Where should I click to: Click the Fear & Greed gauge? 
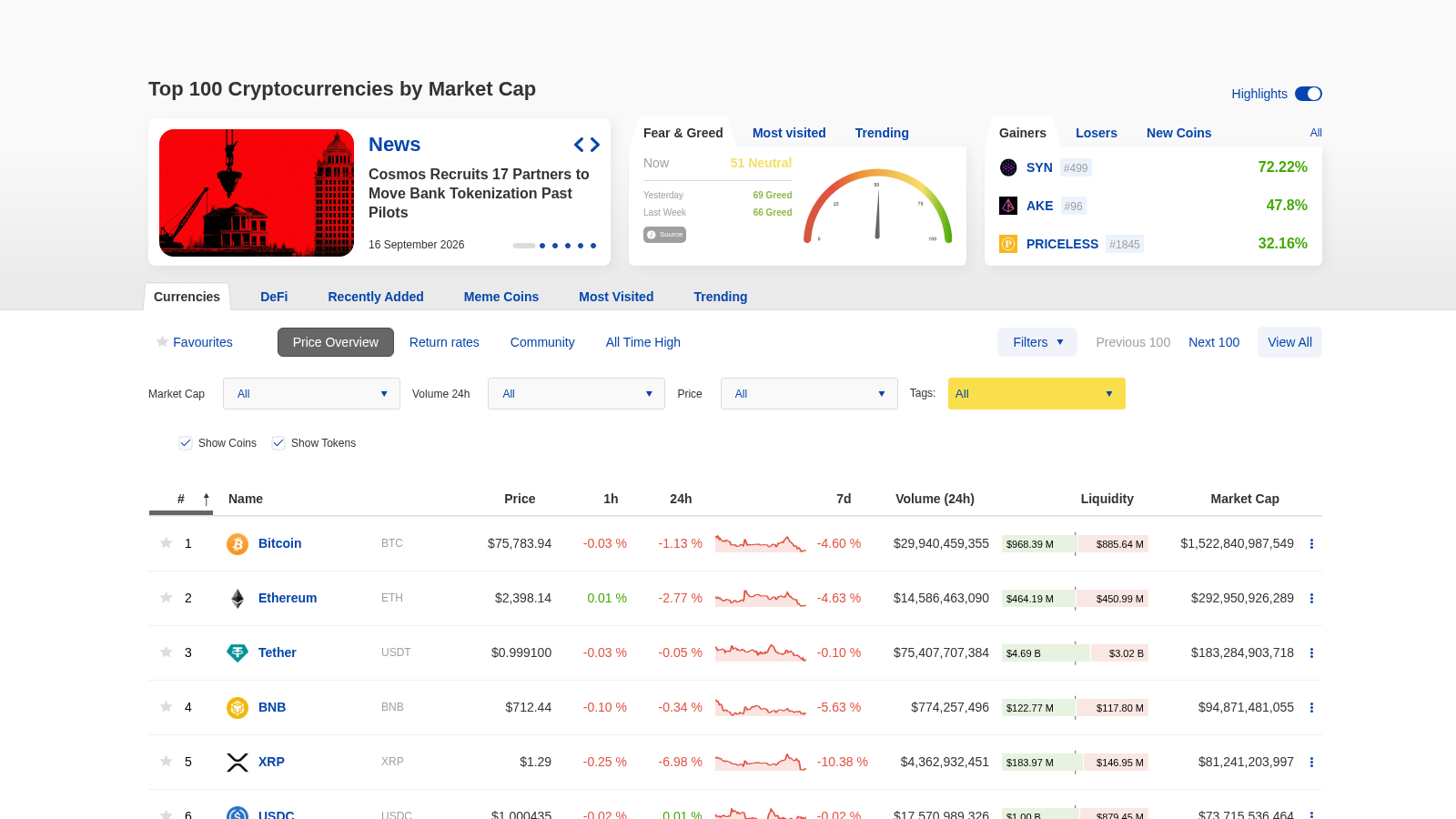(877, 207)
